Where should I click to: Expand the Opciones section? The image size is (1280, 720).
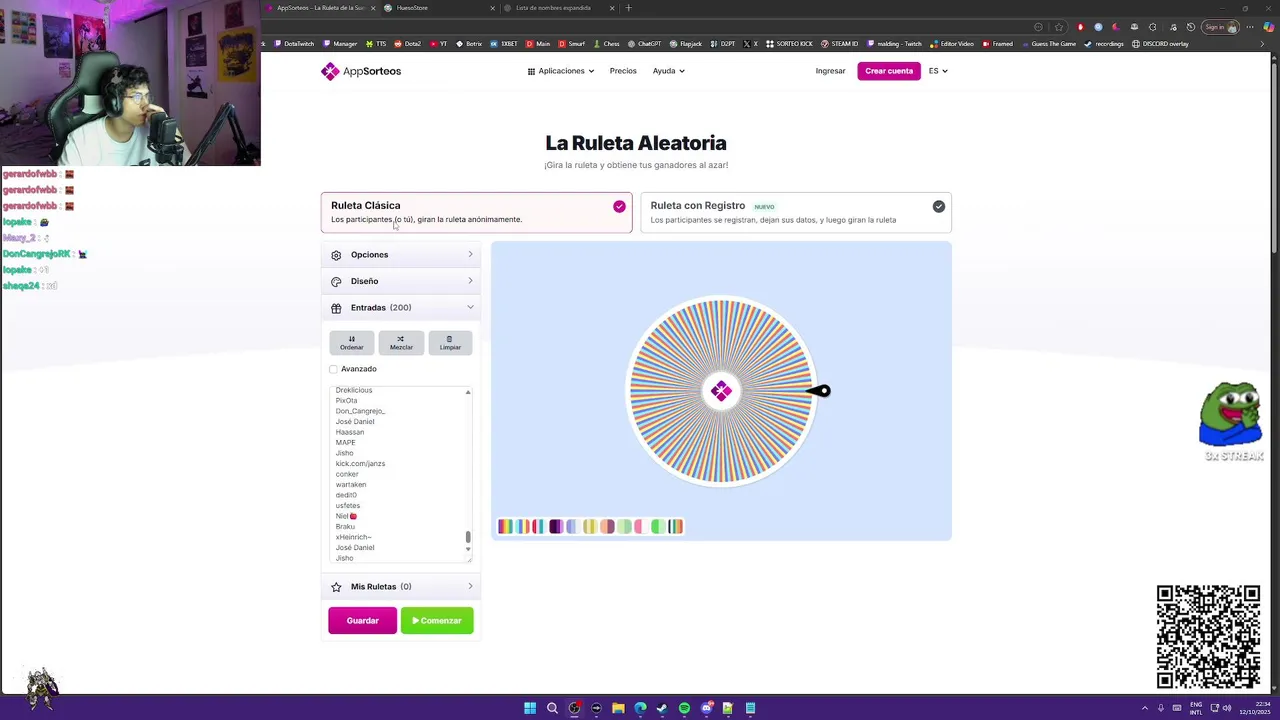point(401,255)
